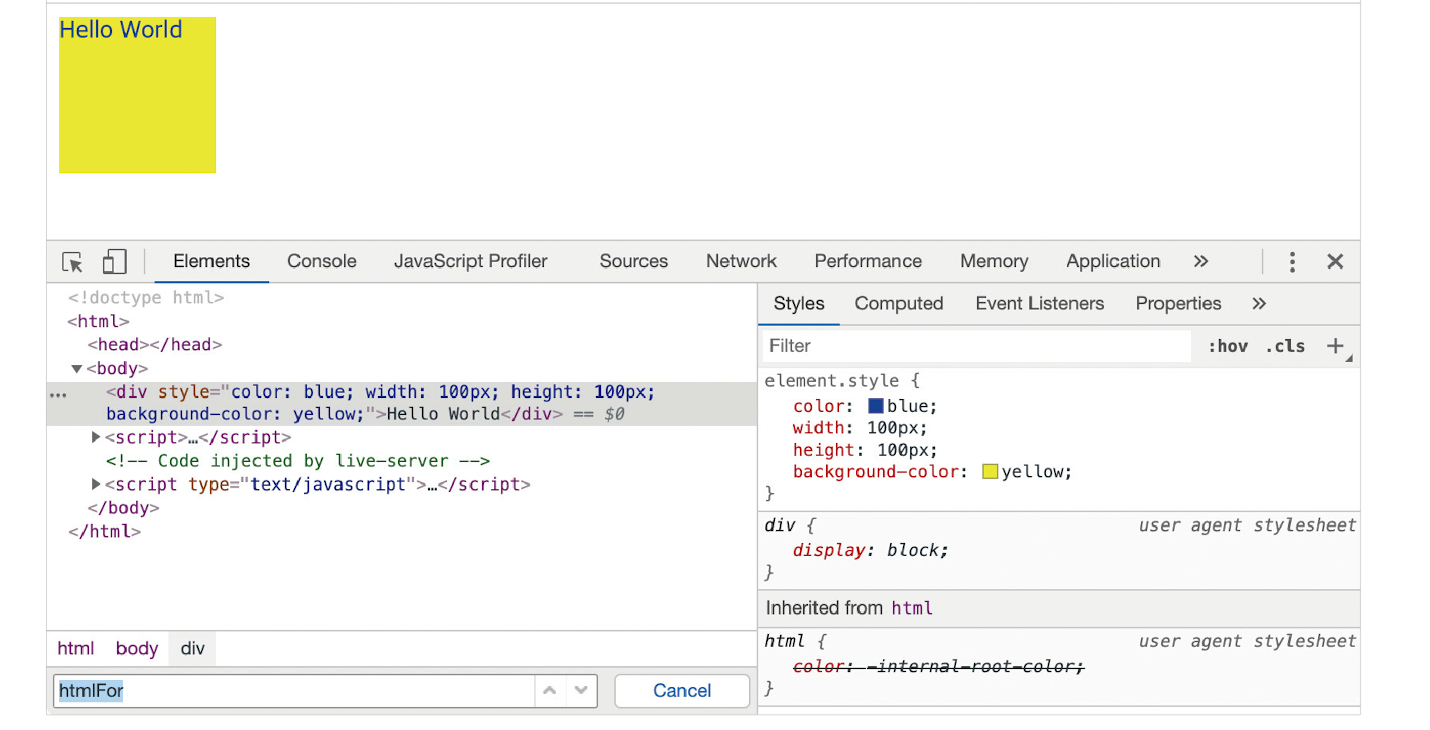Click the Hello World text on page
Viewport: 1430px width, 730px height.
click(120, 30)
